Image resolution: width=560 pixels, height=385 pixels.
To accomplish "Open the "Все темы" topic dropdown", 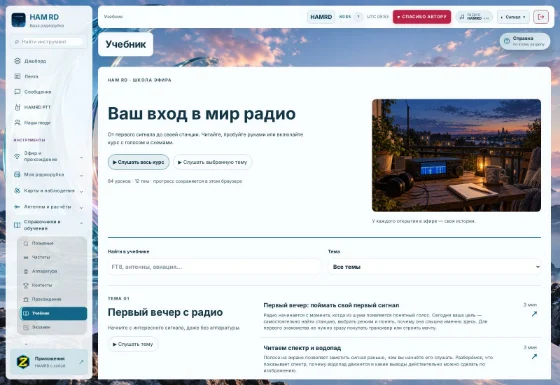I will [x=435, y=267].
